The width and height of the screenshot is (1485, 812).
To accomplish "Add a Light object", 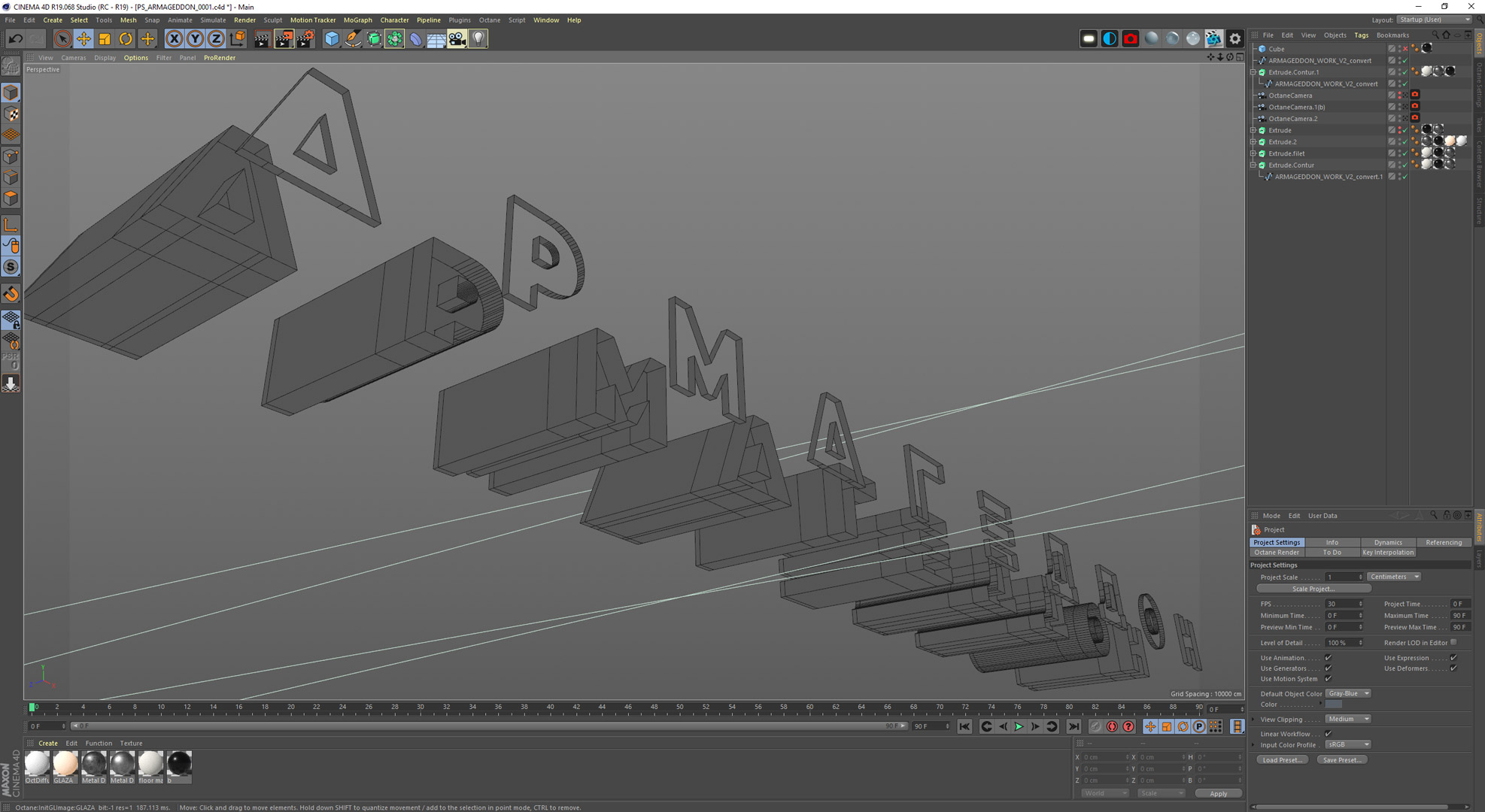I will click(x=478, y=38).
